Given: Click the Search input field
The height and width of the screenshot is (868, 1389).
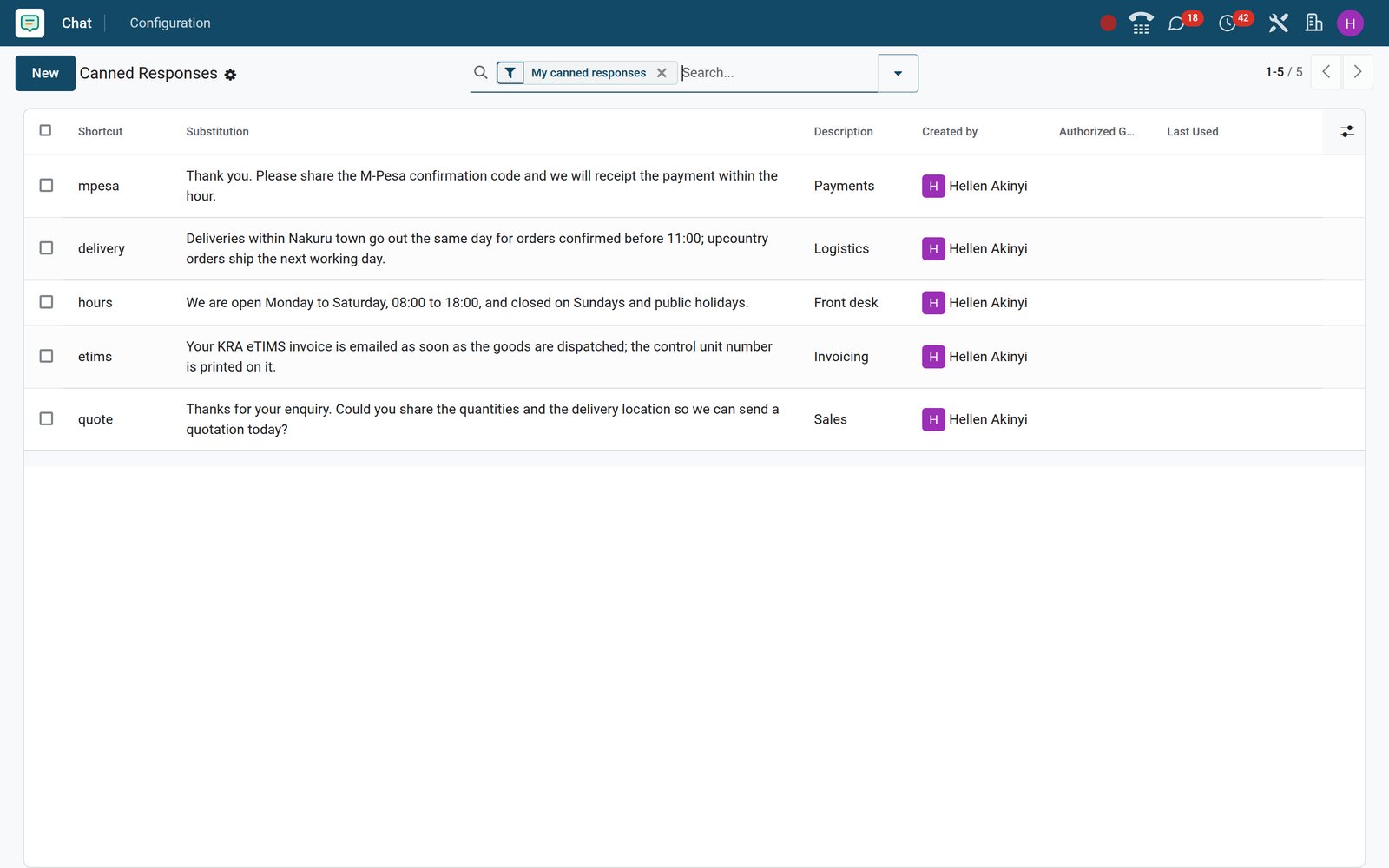Looking at the screenshot, I should [x=778, y=73].
